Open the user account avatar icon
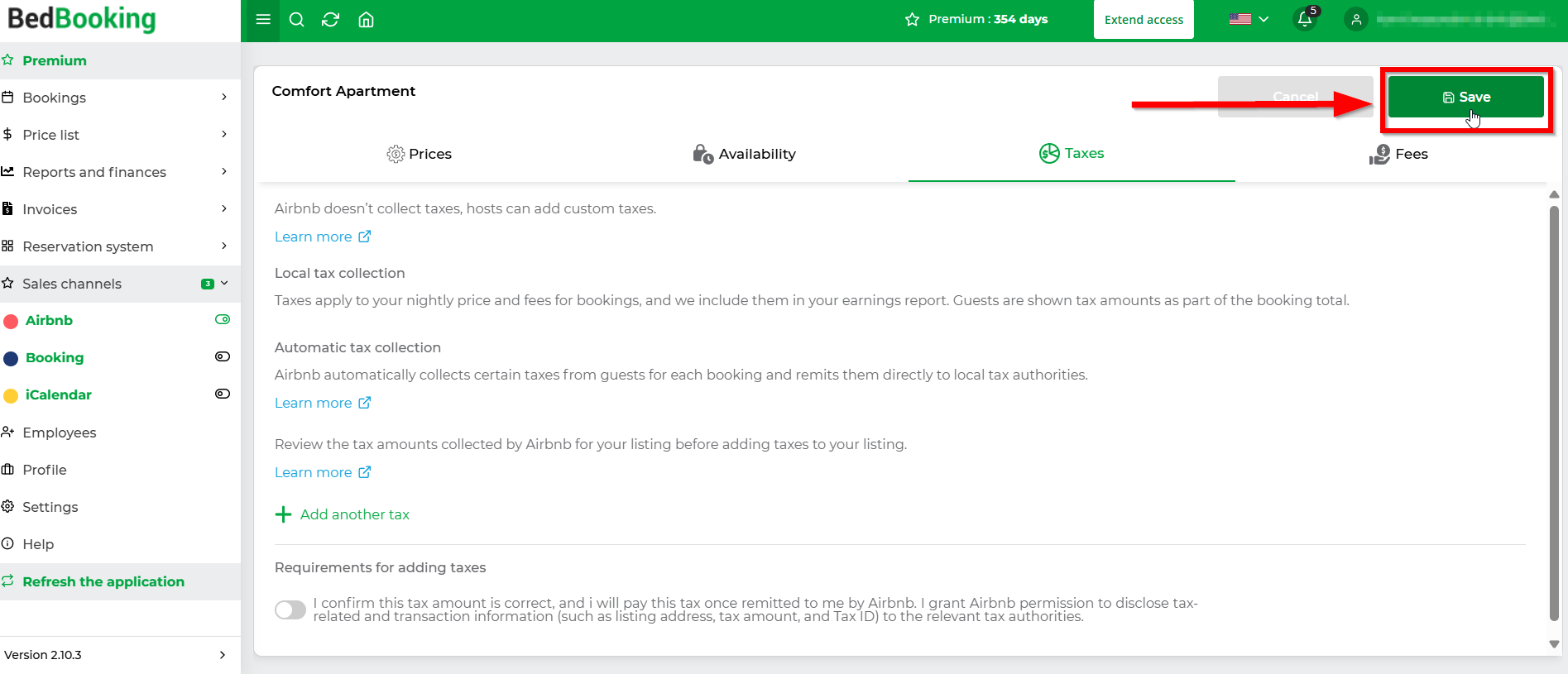The image size is (1568, 674). pyautogui.click(x=1356, y=19)
